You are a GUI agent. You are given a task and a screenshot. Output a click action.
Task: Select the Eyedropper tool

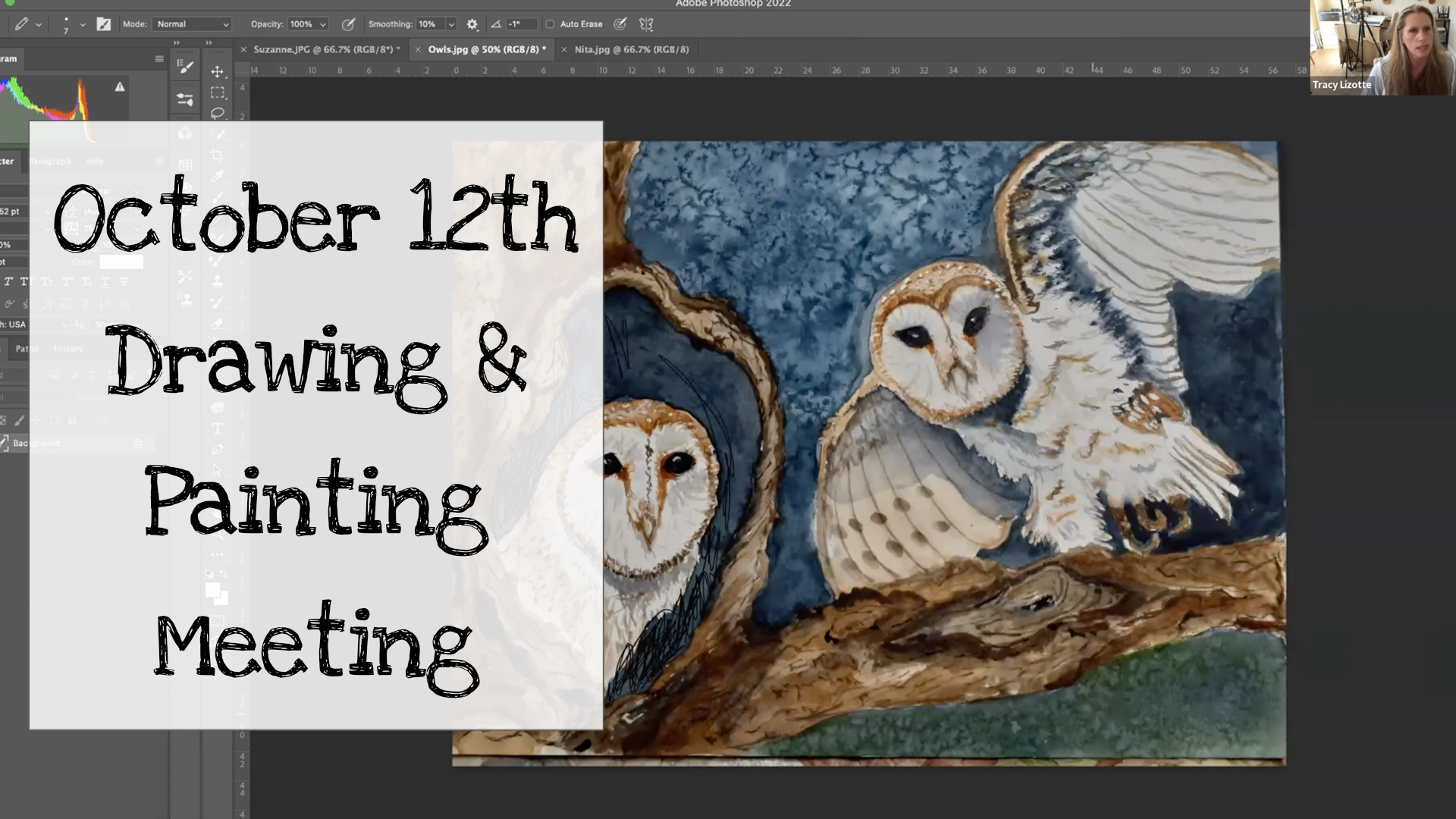pyautogui.click(x=218, y=177)
